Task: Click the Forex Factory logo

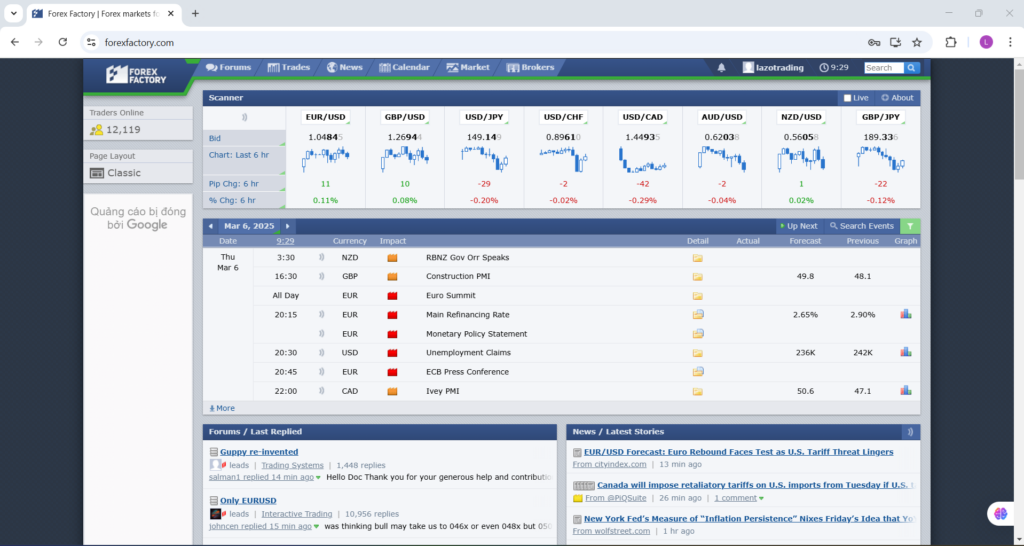Action: [136, 74]
